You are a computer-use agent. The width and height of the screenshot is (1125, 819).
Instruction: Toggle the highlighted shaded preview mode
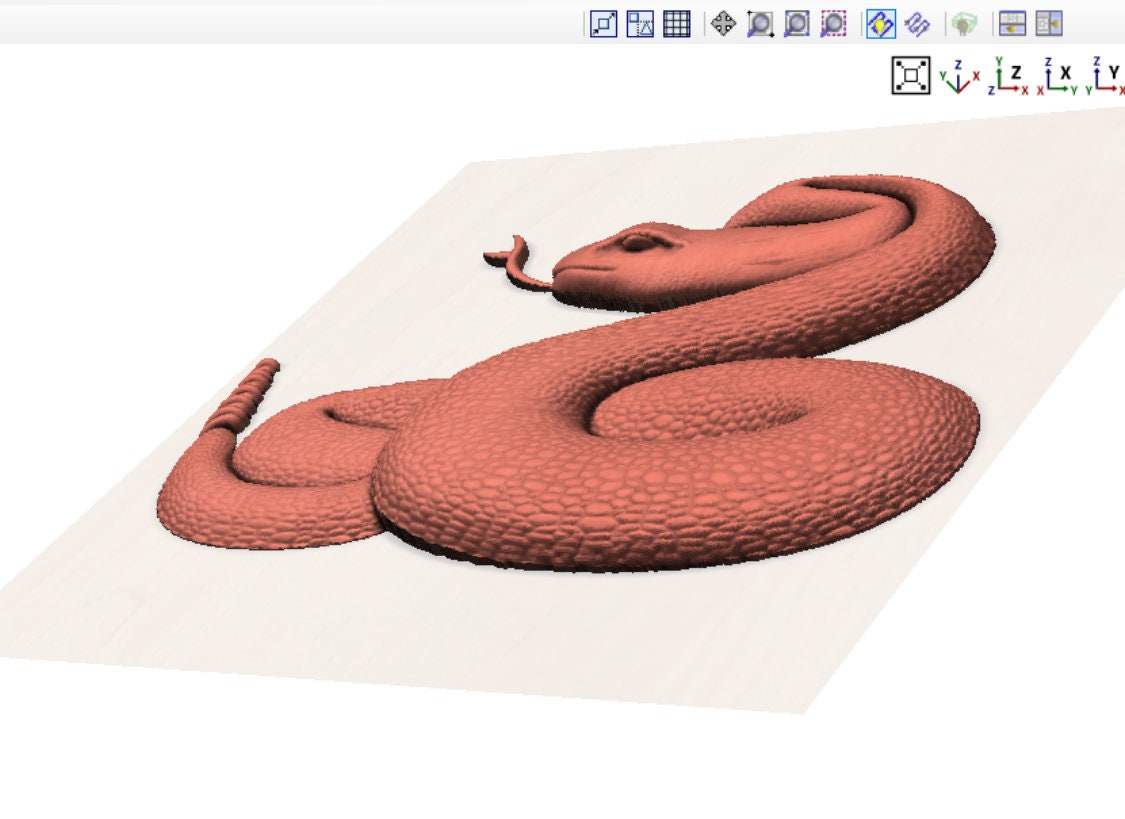(880, 25)
